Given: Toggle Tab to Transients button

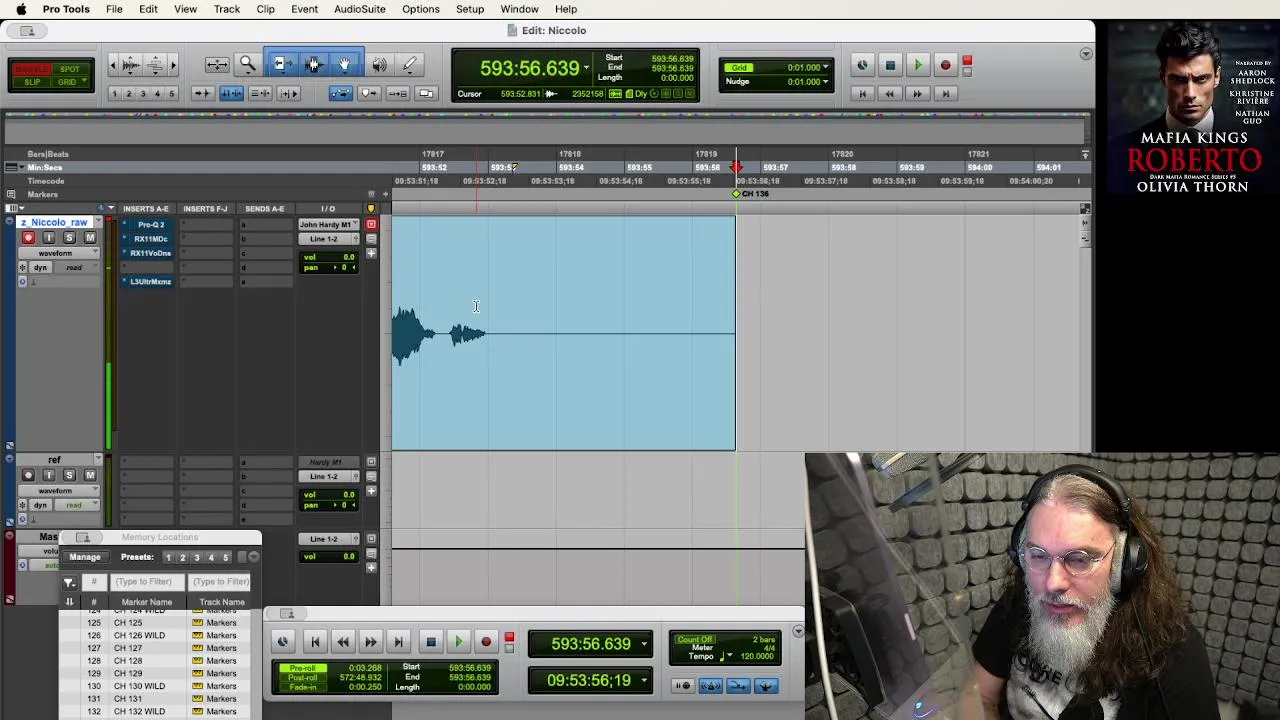Looking at the screenshot, I should click(x=201, y=93).
